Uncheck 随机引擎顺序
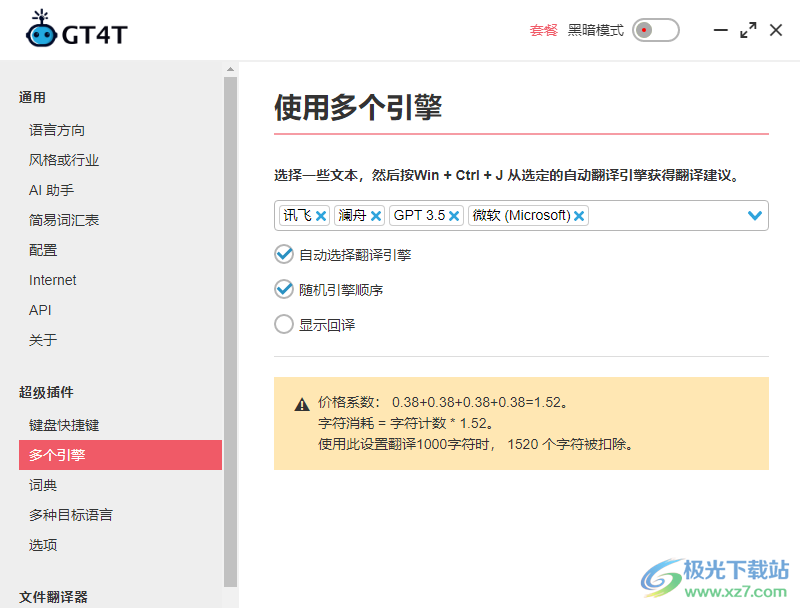The height and width of the screenshot is (608, 800). (283, 289)
